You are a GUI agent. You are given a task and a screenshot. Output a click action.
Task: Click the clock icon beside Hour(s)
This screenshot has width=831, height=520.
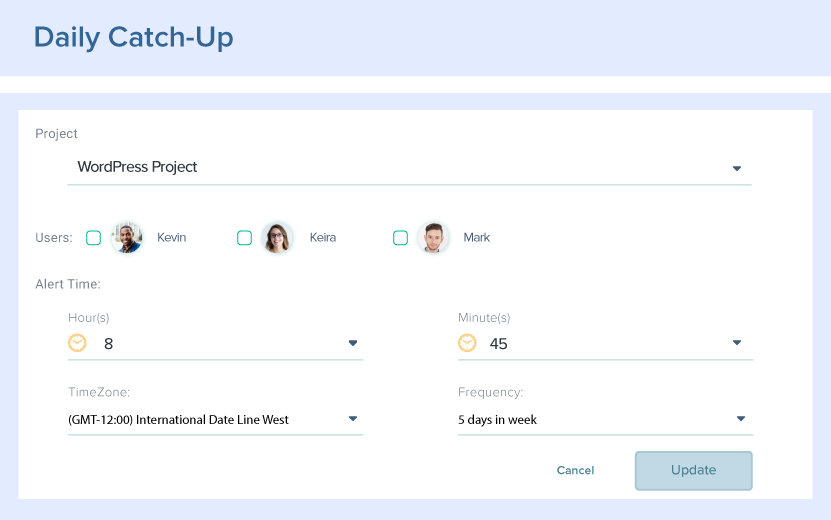(77, 343)
